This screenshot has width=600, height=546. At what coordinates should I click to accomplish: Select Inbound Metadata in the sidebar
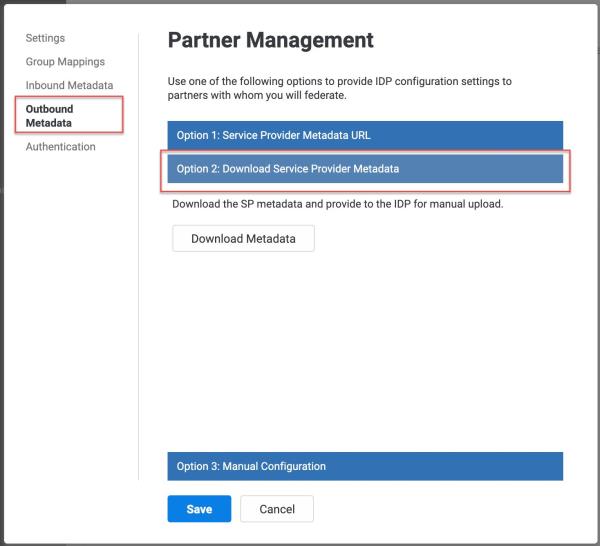coord(69,85)
